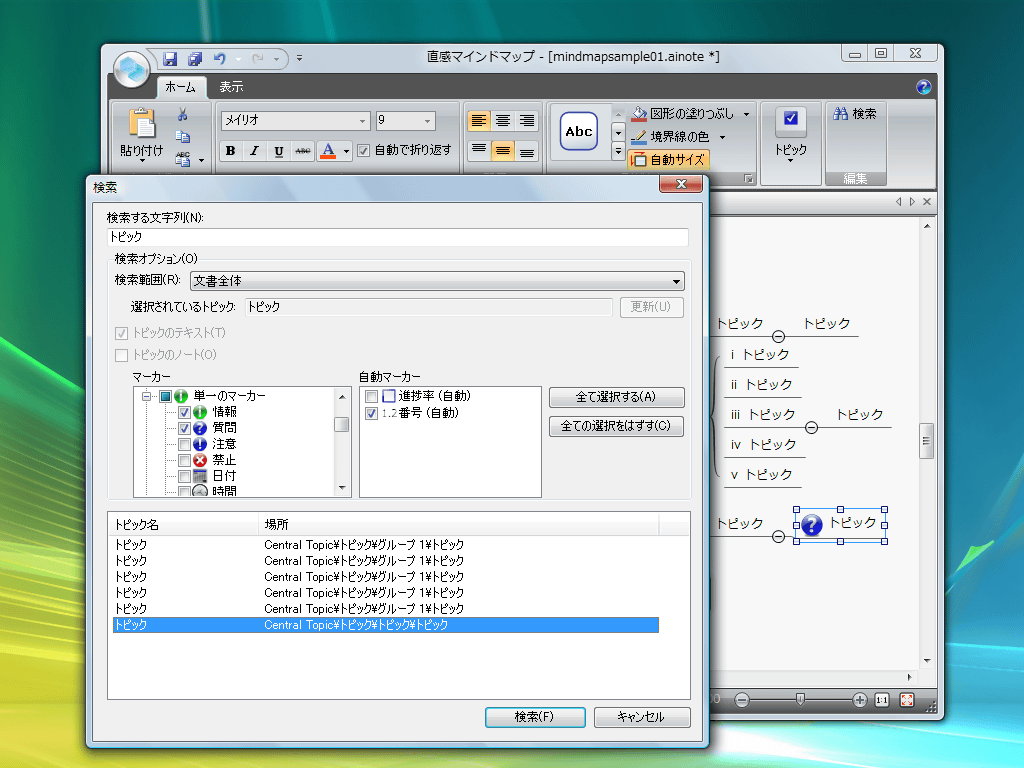Switch to the 表示 ribbon tab
This screenshot has height=768, width=1024.
click(231, 87)
